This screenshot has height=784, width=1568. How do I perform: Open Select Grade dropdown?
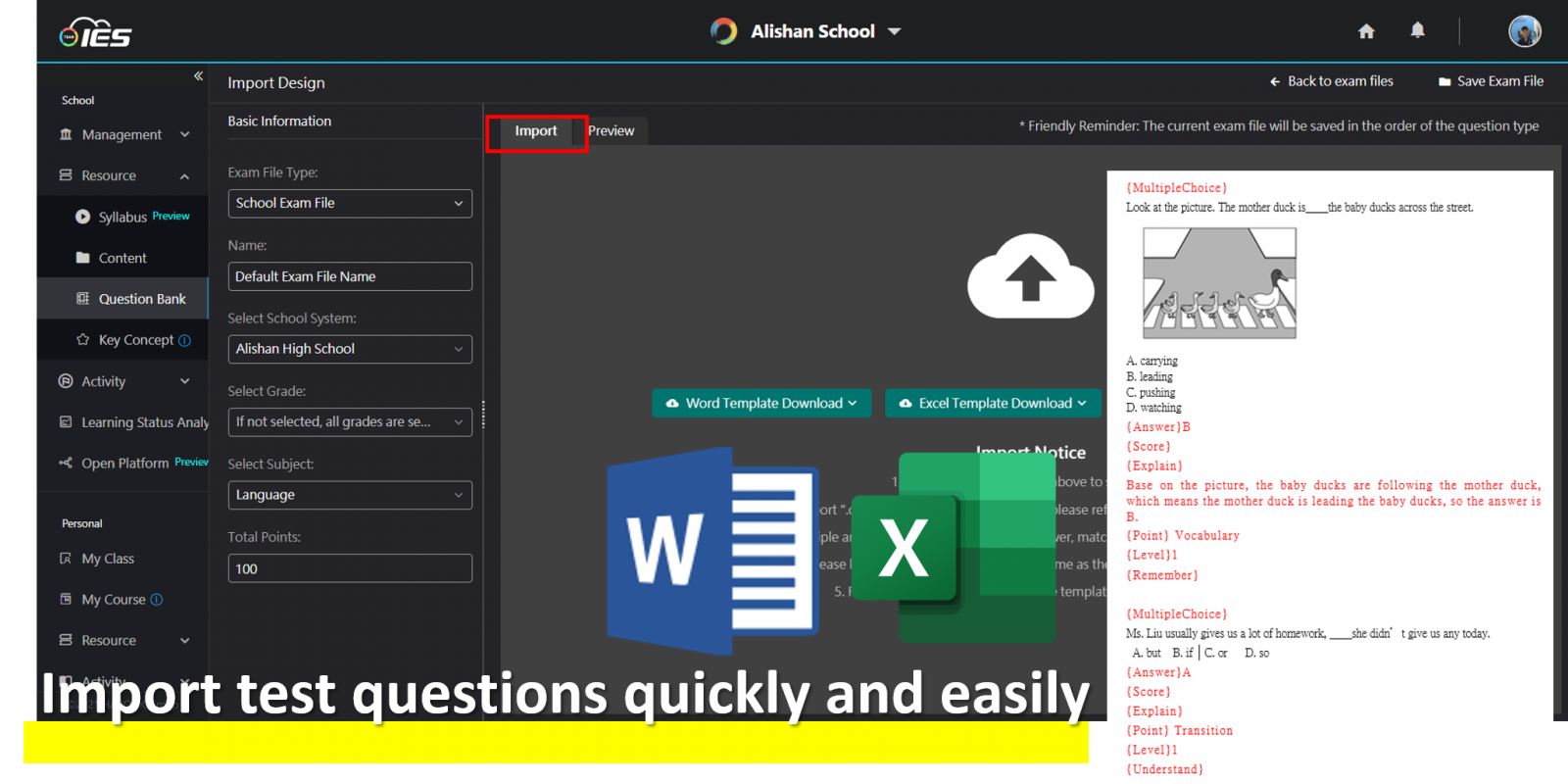coord(350,421)
